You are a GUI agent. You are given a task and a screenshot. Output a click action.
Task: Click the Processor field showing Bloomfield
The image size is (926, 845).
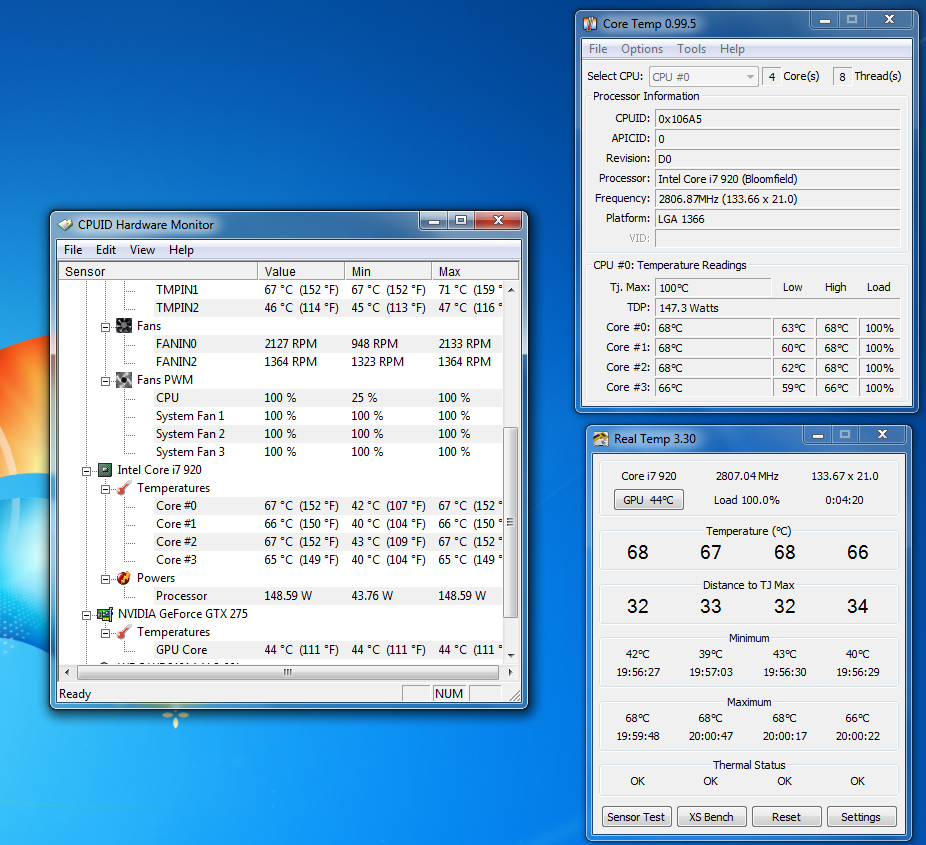[x=777, y=179]
